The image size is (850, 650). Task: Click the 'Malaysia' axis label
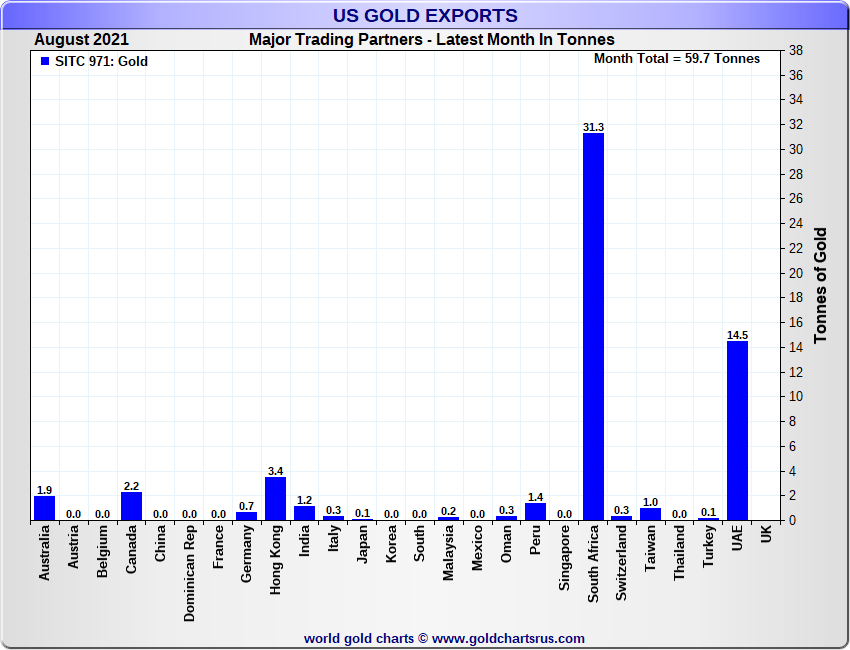coord(448,552)
